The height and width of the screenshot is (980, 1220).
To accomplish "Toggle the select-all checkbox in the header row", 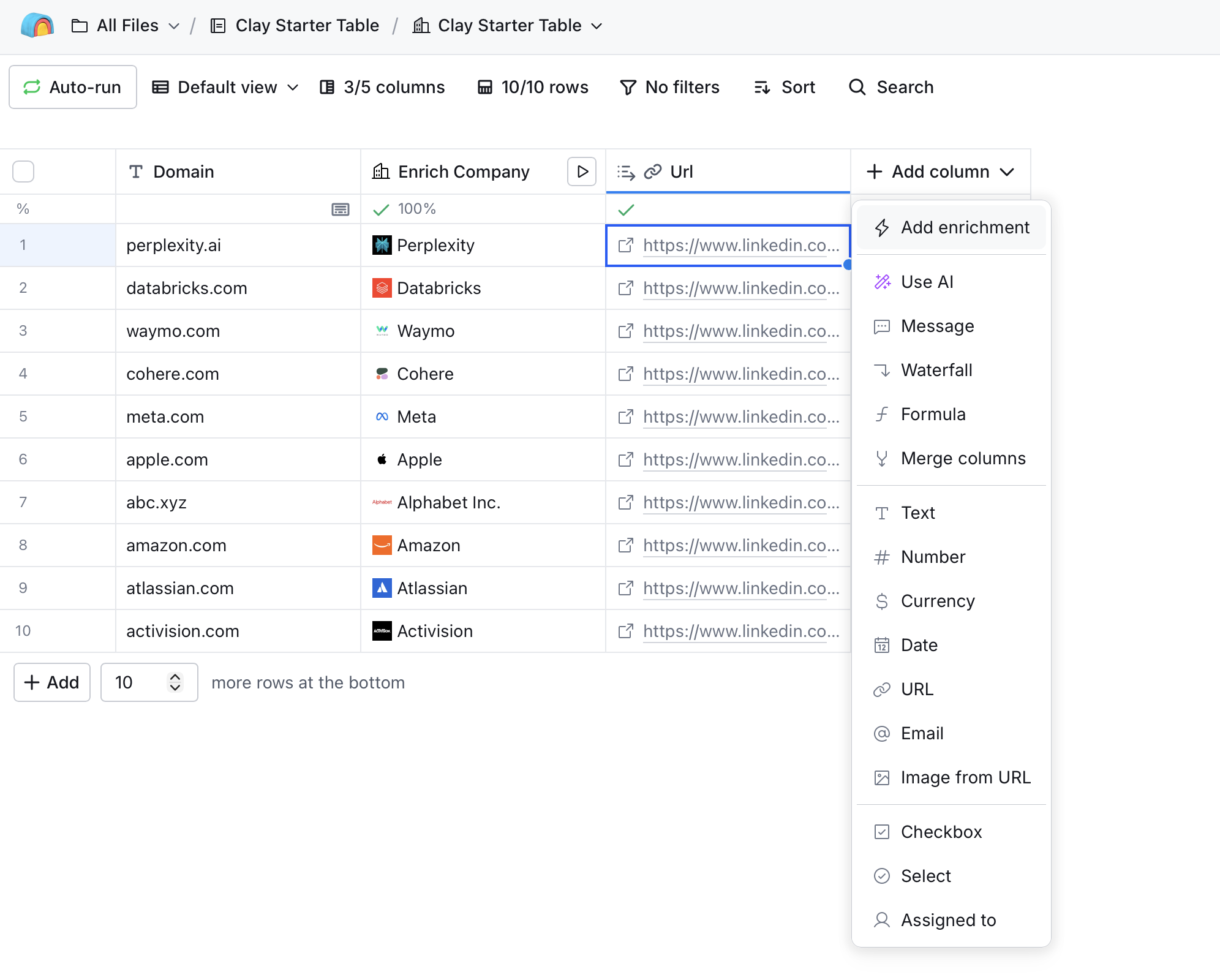I will (23, 171).
